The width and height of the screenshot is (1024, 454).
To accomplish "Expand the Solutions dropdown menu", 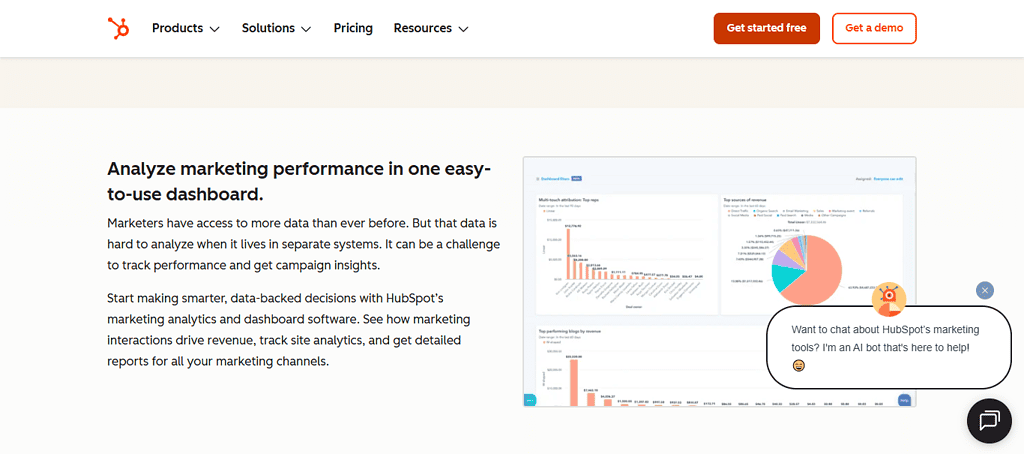I will [276, 28].
